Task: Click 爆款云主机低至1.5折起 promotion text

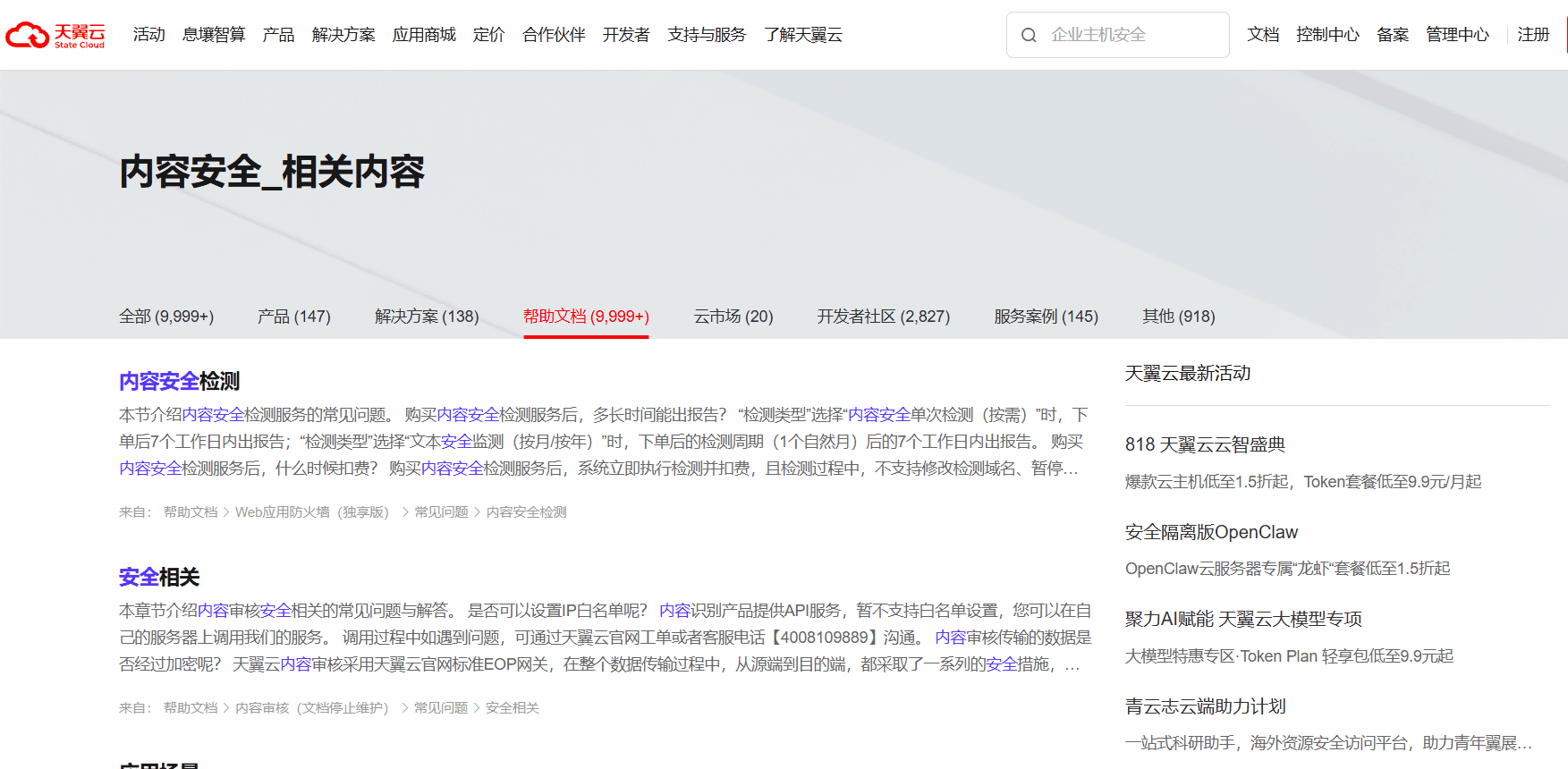Action: (x=1303, y=482)
